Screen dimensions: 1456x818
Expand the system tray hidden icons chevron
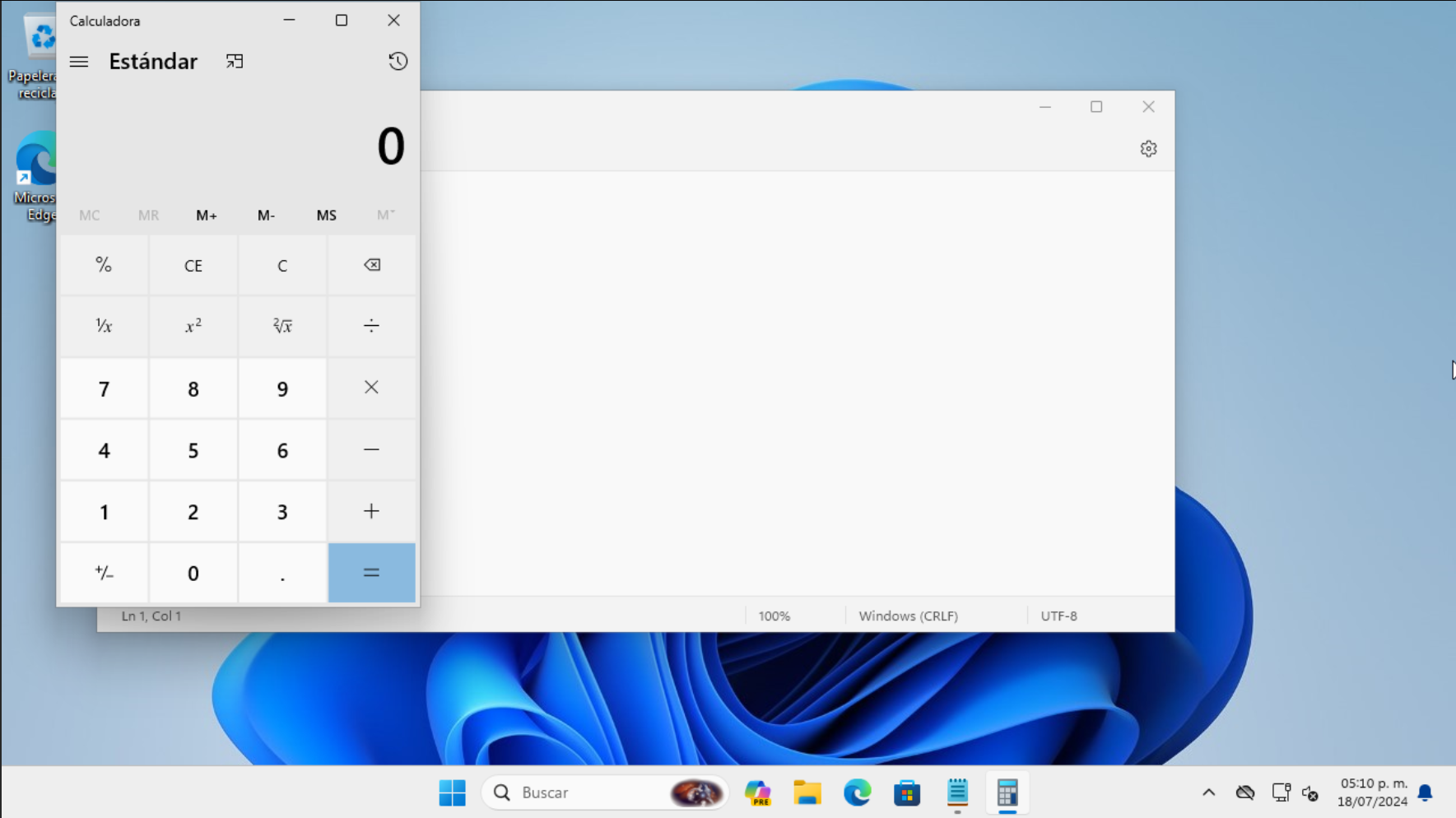click(x=1208, y=792)
